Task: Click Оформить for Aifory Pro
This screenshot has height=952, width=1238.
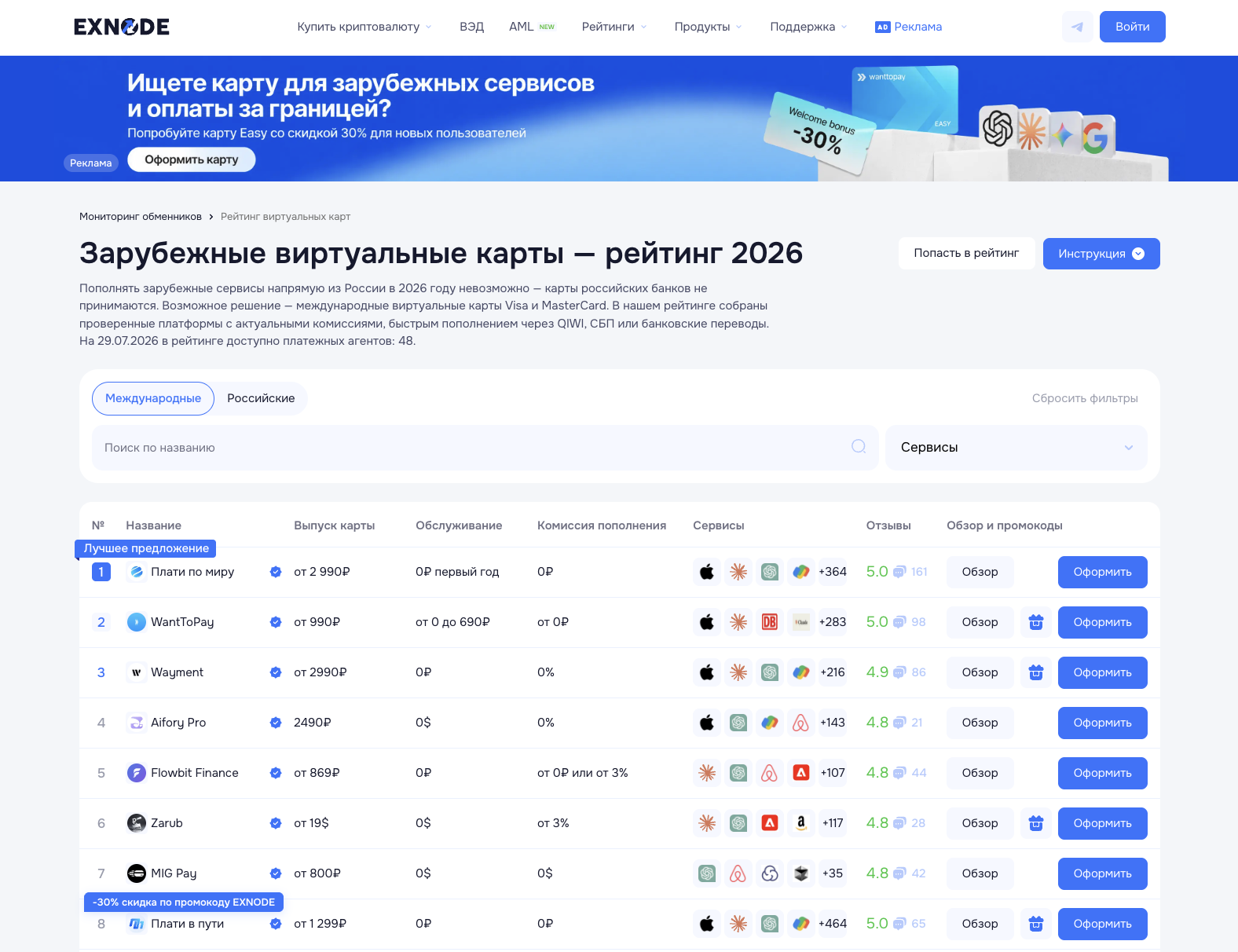Action: coord(1102,723)
